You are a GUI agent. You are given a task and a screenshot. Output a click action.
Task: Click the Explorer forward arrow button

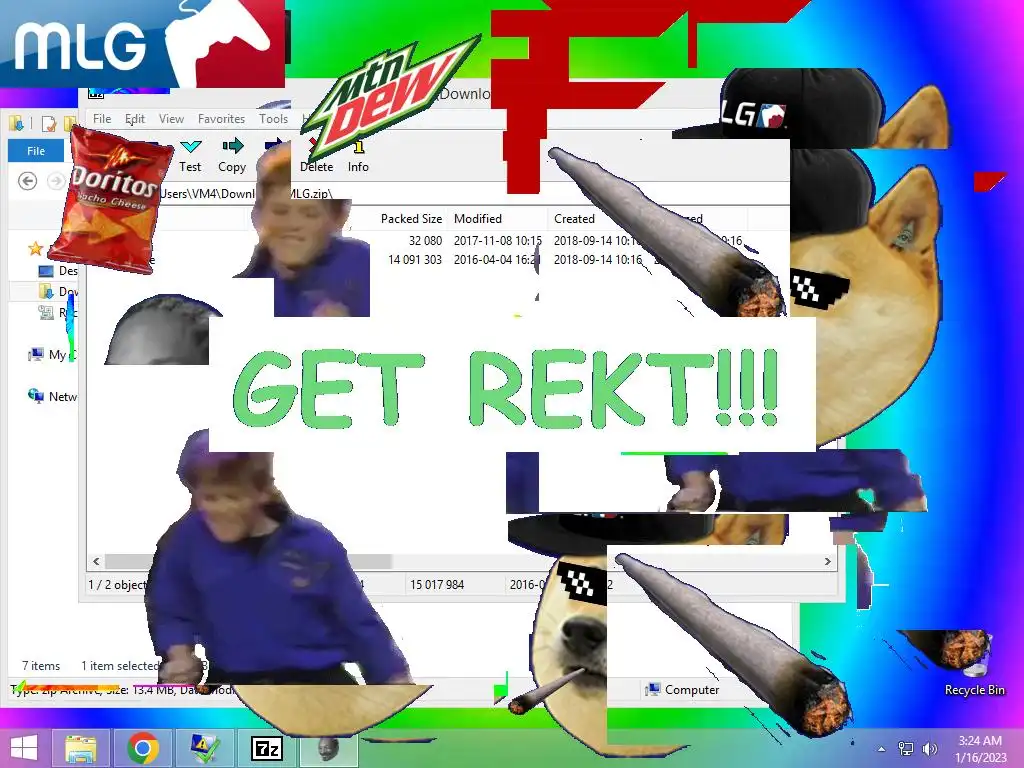(x=56, y=181)
